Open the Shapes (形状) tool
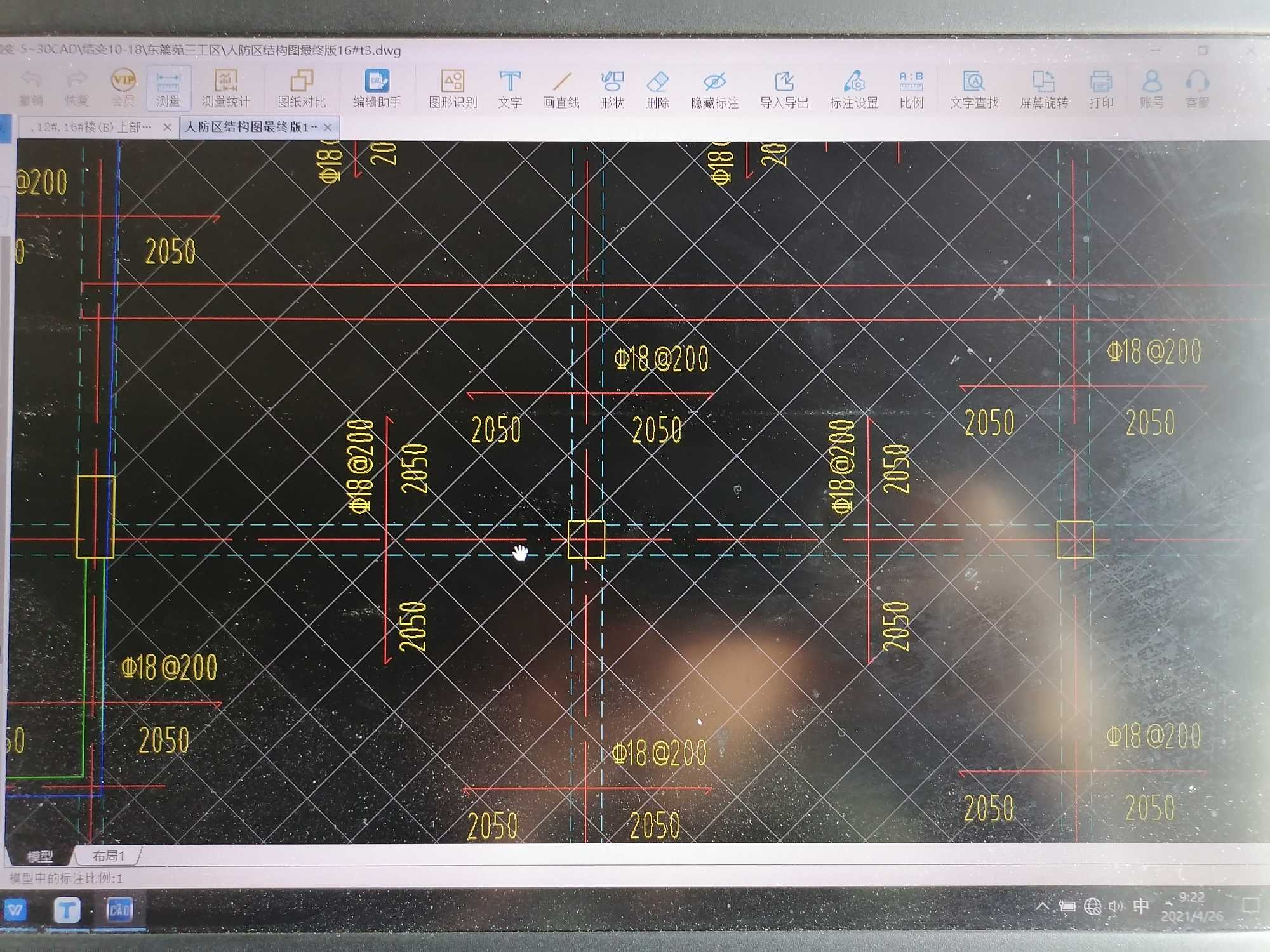The width and height of the screenshot is (1270, 952). [x=612, y=89]
